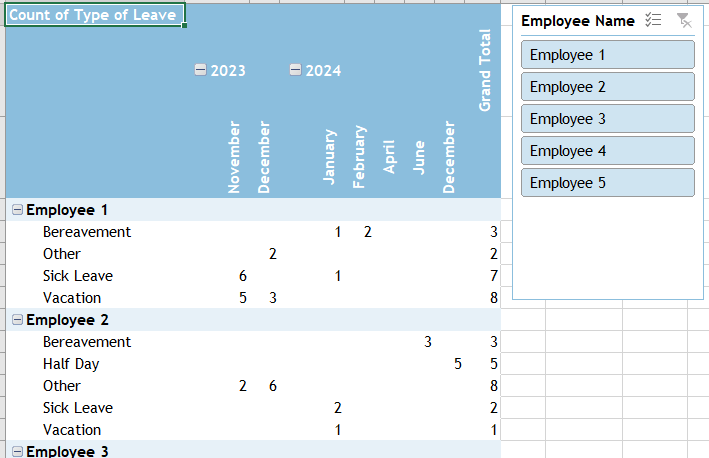Click the 2024 December column header
709x458 pixels.
tap(449, 157)
